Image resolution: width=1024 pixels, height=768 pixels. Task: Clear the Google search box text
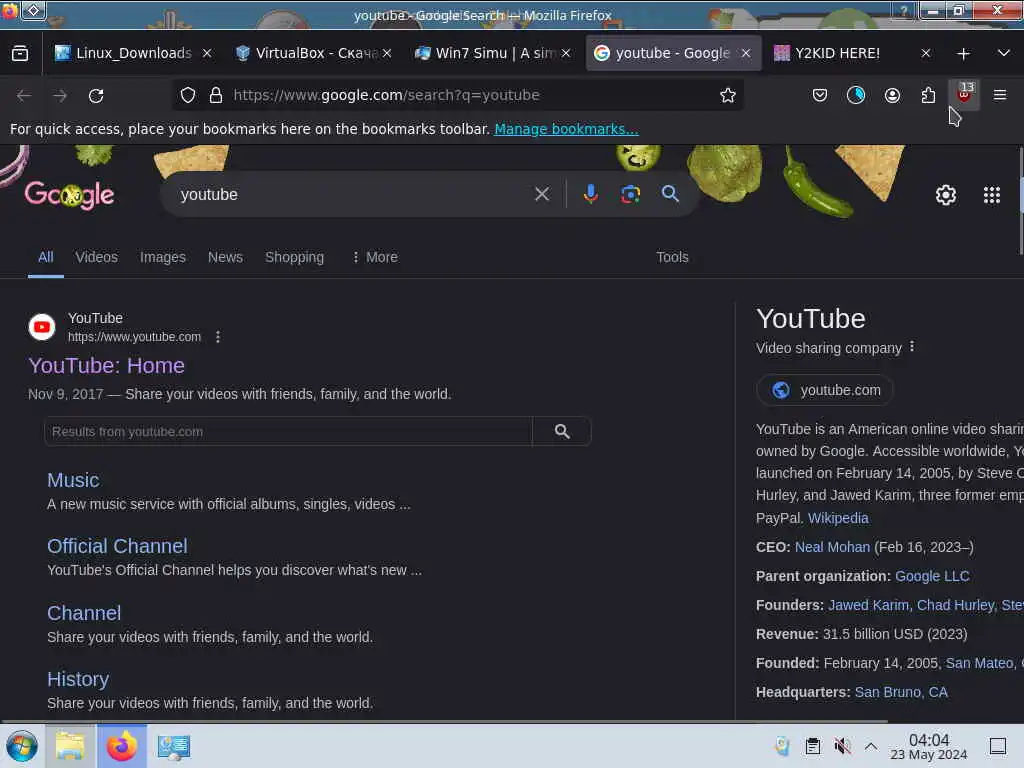point(541,194)
